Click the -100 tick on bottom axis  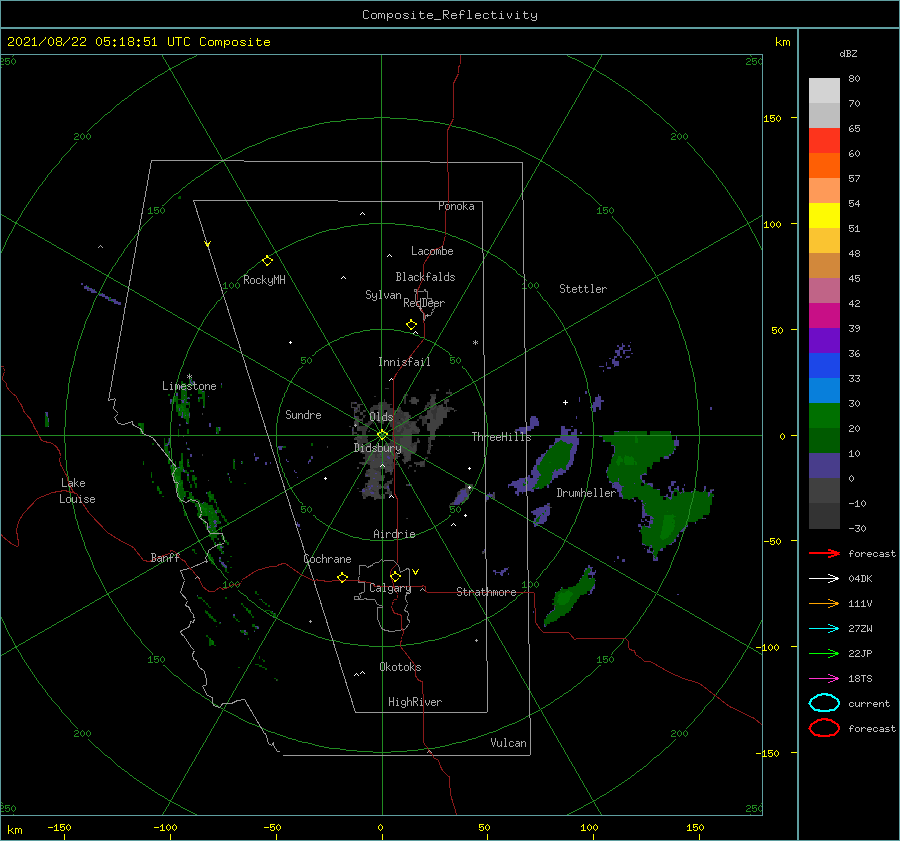click(165, 827)
